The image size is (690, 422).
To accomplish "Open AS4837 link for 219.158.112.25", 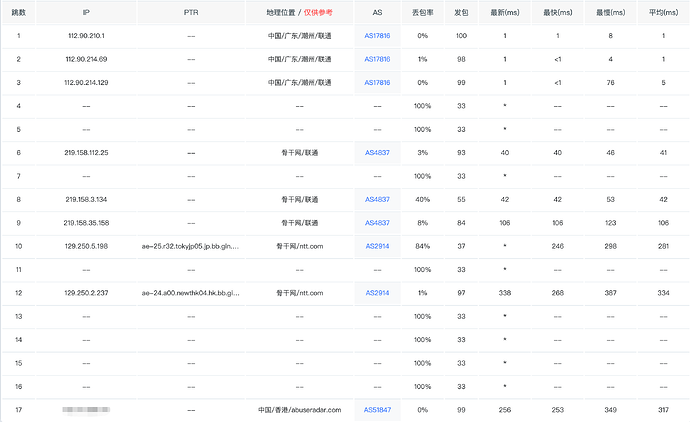I will (377, 153).
